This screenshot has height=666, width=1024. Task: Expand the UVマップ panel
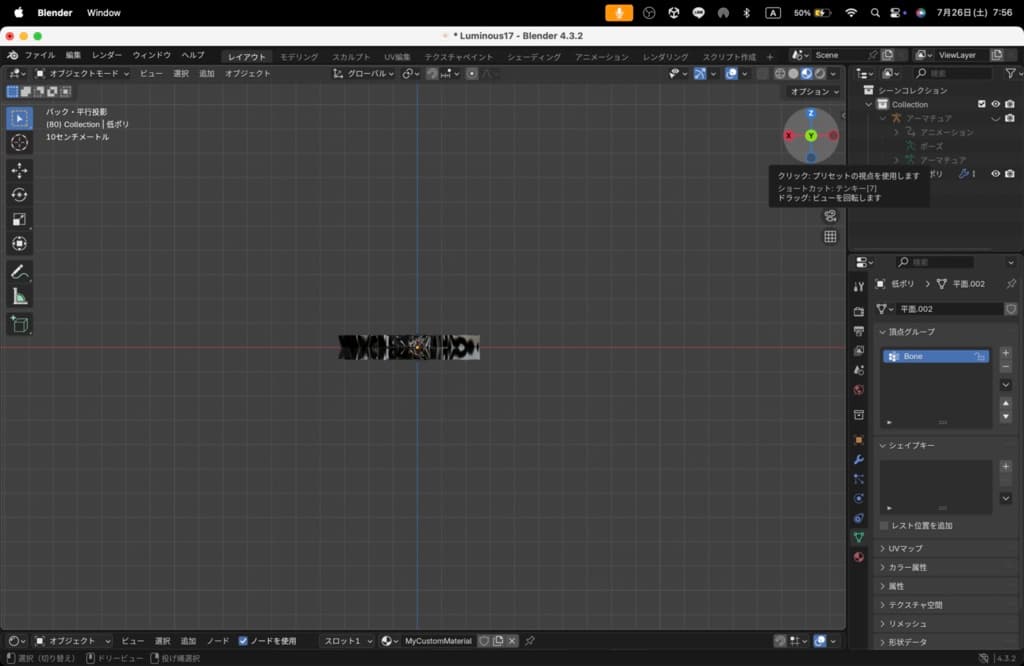coord(905,549)
